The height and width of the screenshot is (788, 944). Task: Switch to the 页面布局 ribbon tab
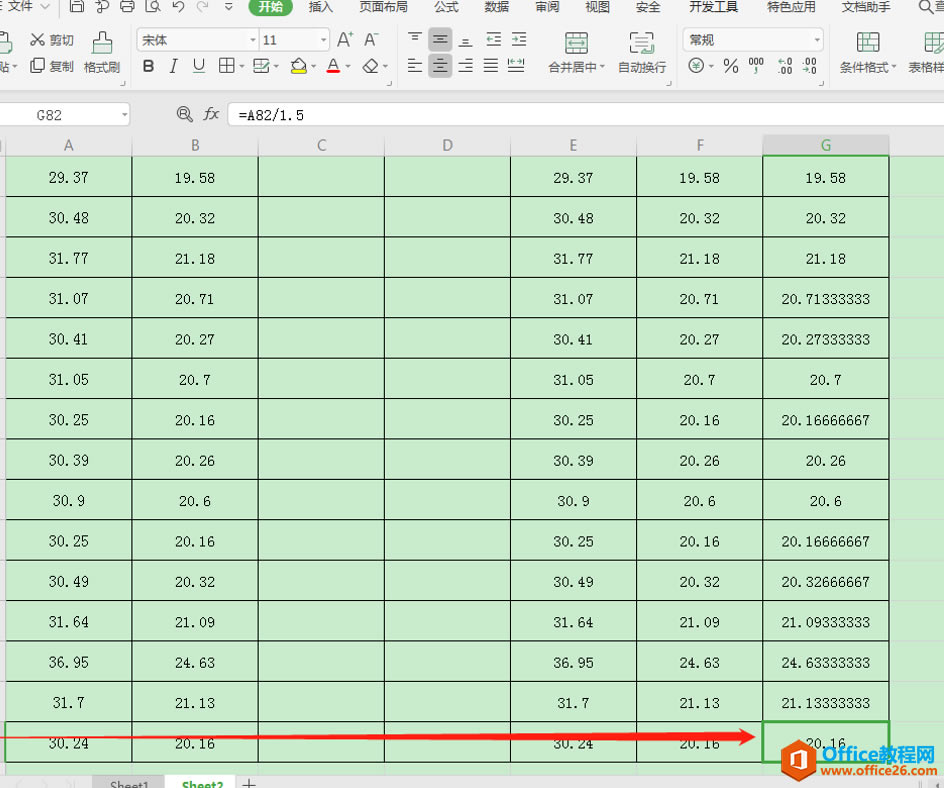coord(384,7)
